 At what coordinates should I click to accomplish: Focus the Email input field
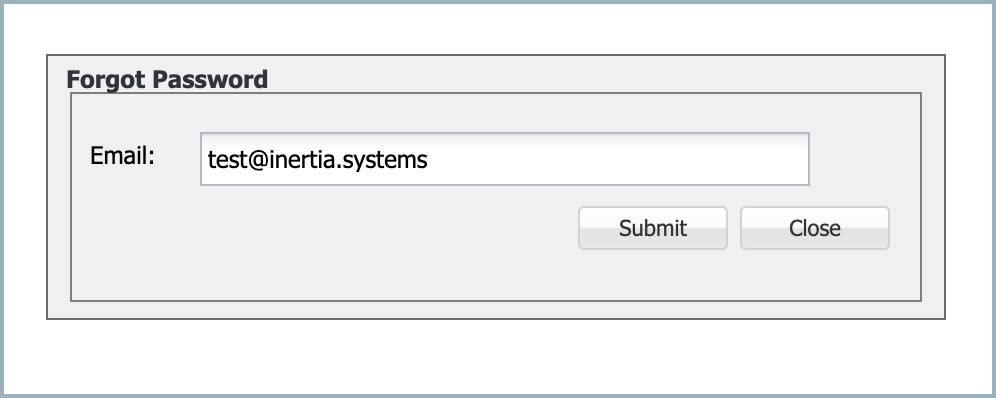click(504, 159)
